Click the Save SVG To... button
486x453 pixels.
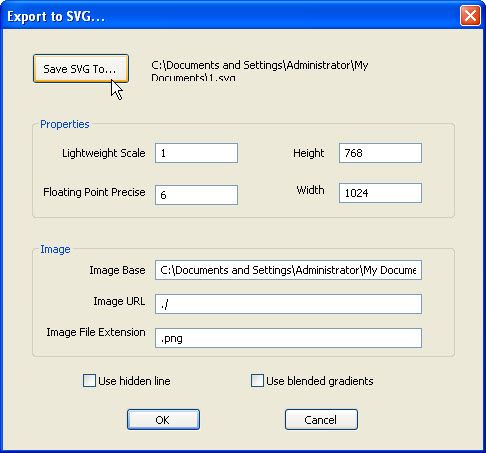[x=81, y=69]
